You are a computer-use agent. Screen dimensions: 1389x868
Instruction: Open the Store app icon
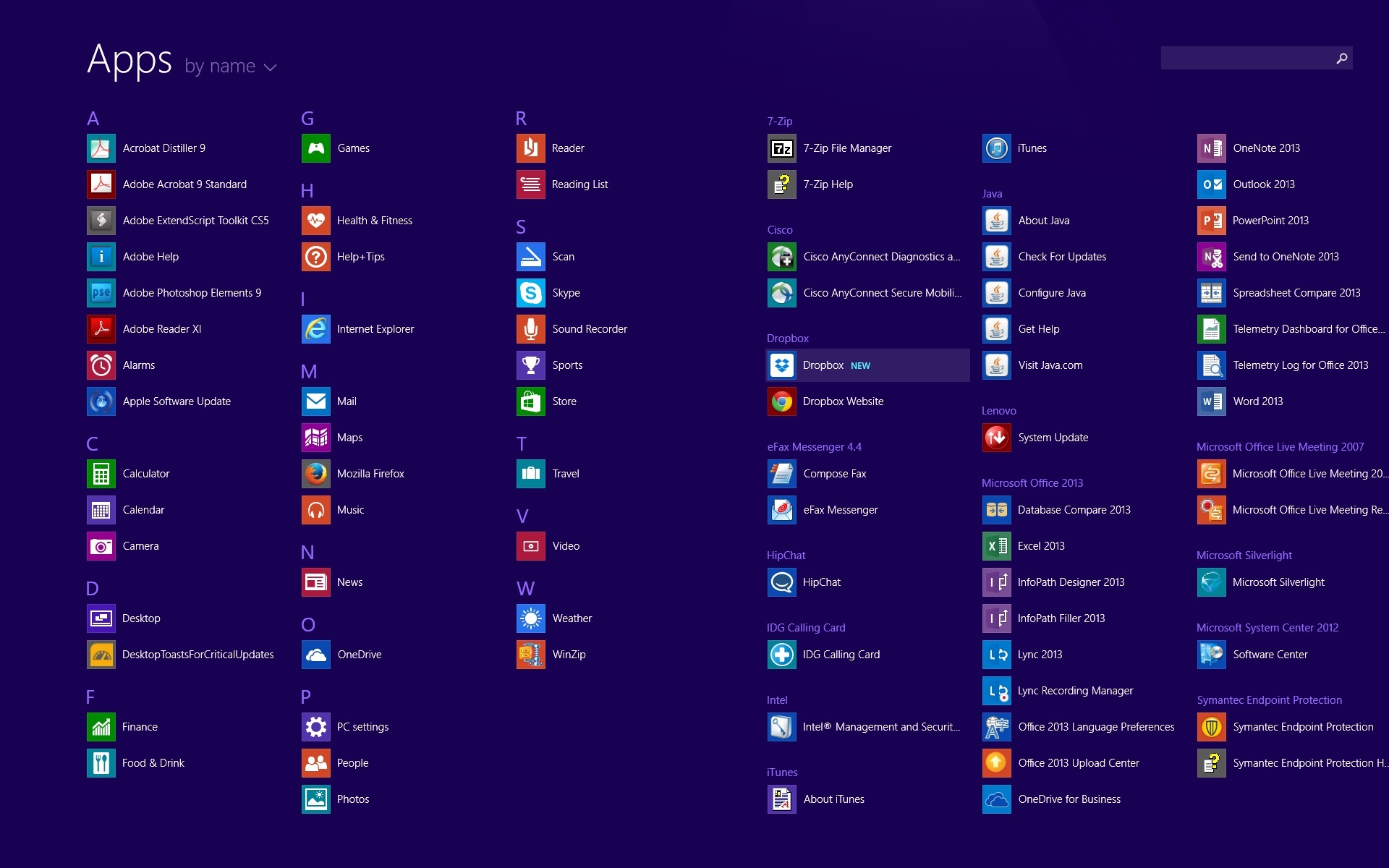[531, 401]
